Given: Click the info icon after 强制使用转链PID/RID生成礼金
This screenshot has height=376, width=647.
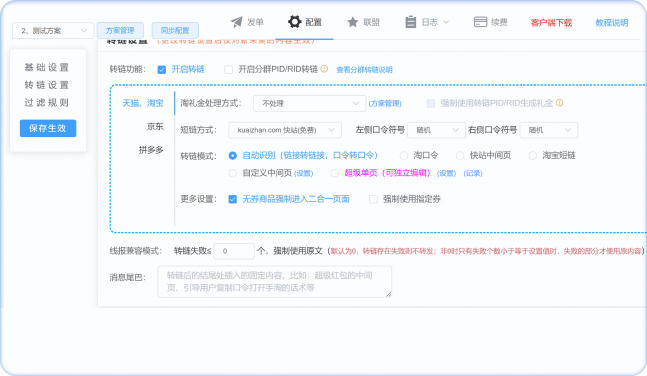Looking at the screenshot, I should click(560, 103).
